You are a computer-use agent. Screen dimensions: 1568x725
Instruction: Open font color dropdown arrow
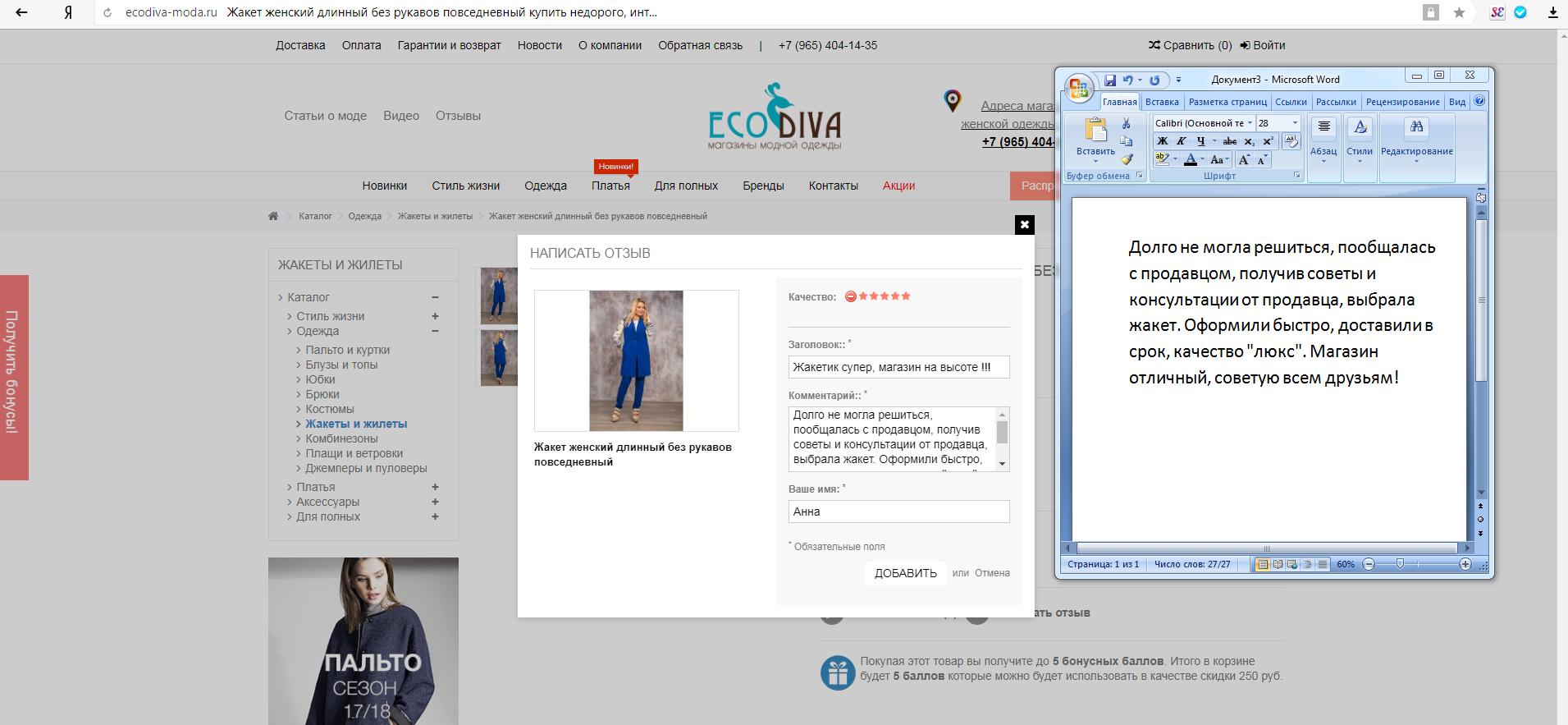pyautogui.click(x=1203, y=159)
